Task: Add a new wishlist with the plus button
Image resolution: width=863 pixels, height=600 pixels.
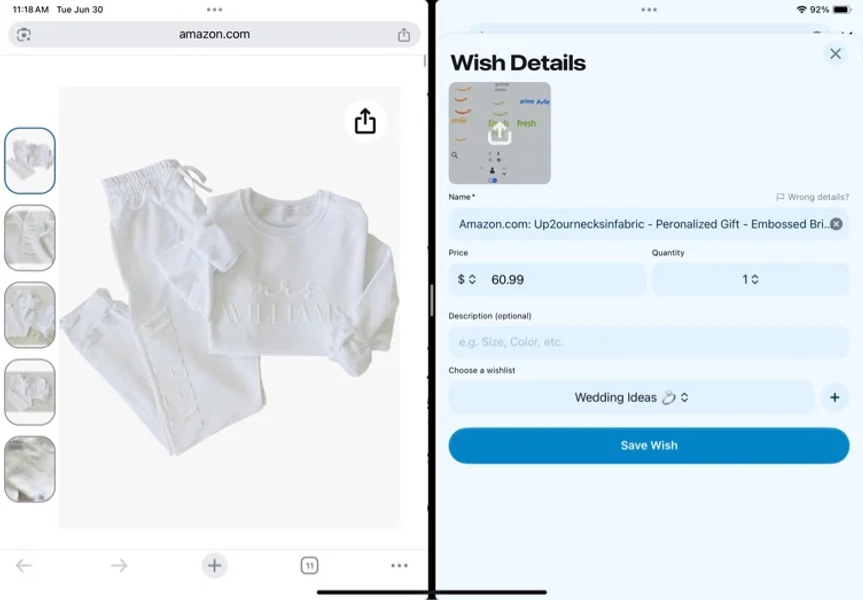Action: point(834,397)
